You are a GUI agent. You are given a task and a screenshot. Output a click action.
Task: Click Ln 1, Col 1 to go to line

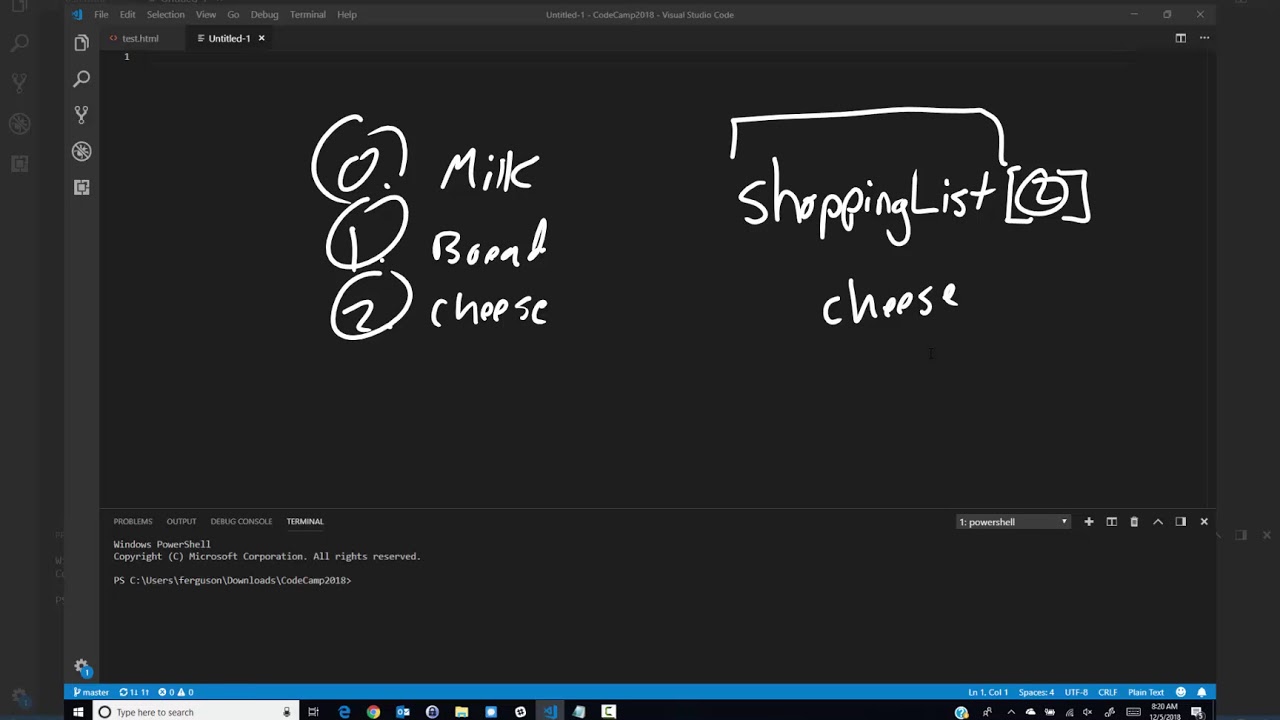(988, 692)
